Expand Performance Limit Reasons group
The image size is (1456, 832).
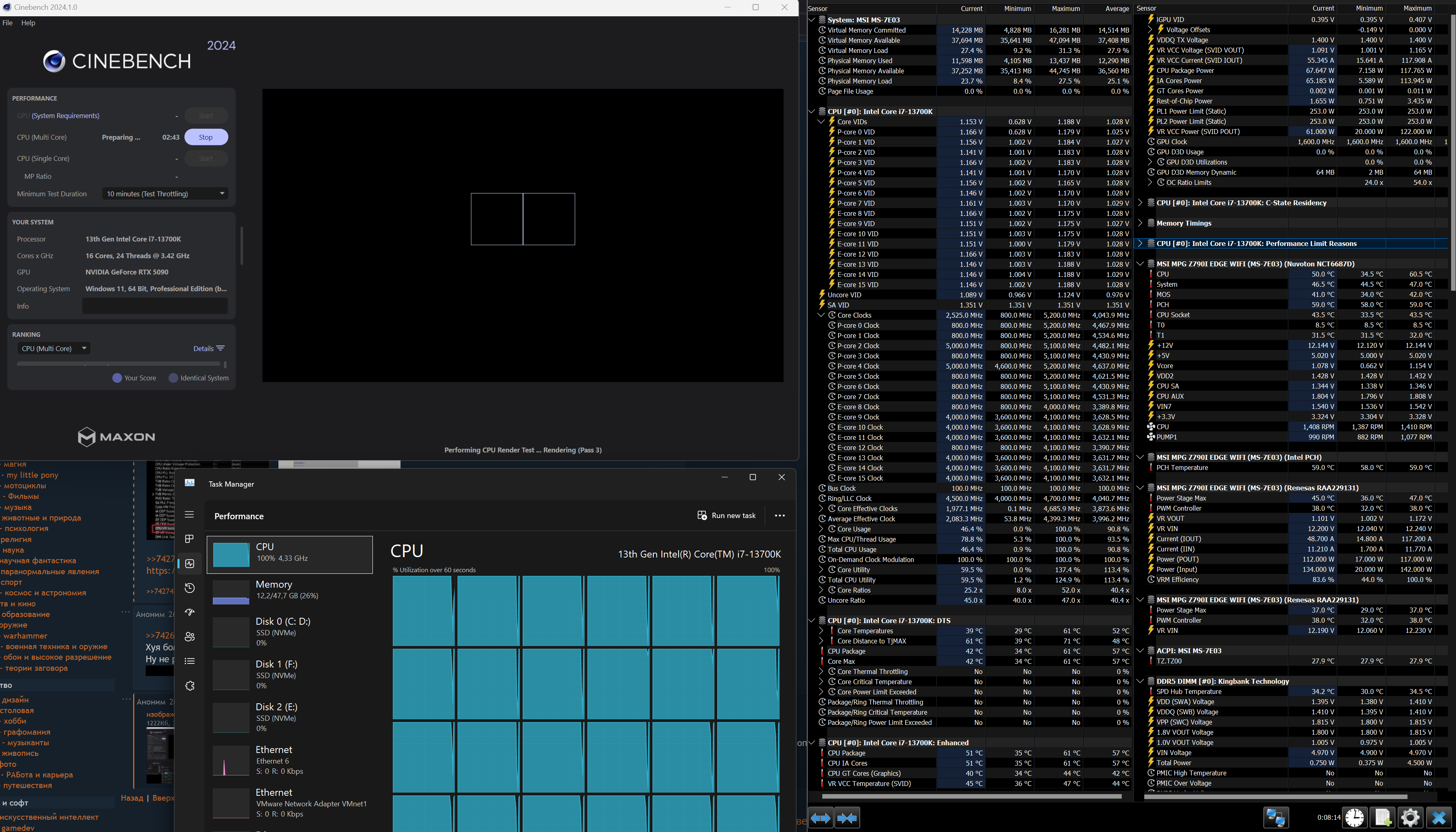pyautogui.click(x=1140, y=244)
